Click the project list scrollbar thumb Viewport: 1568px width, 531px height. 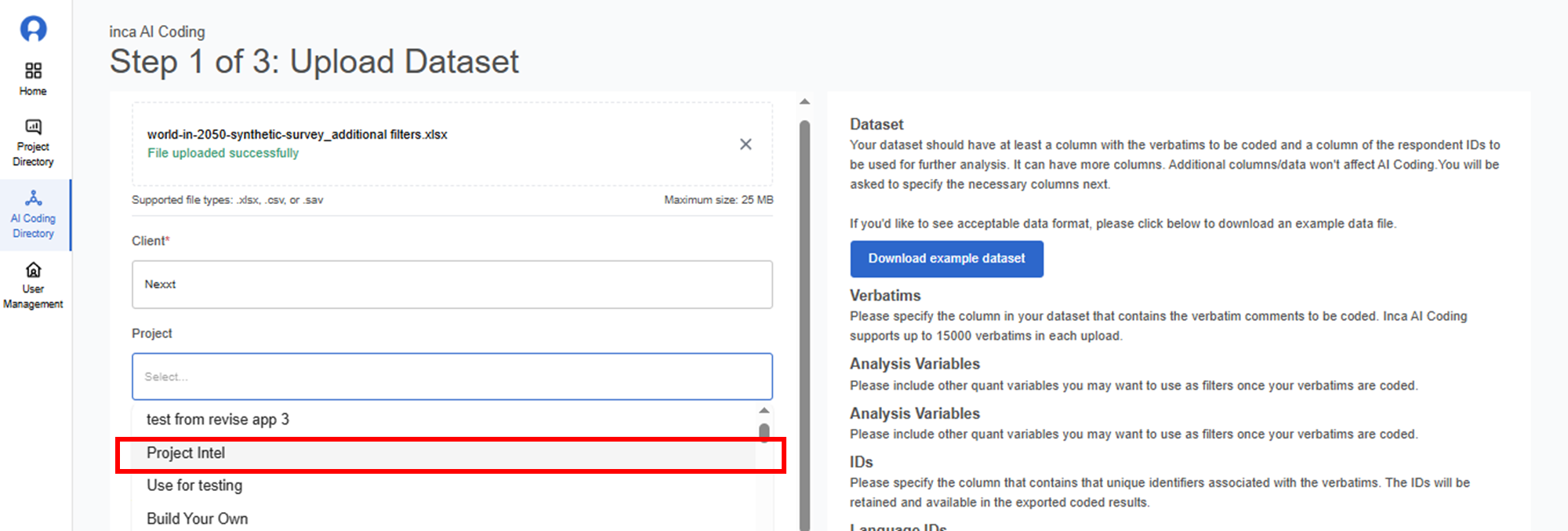point(764,431)
